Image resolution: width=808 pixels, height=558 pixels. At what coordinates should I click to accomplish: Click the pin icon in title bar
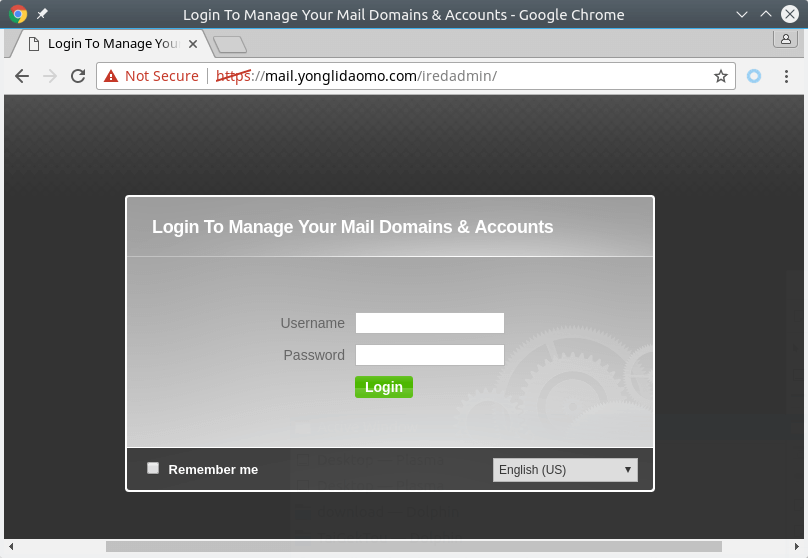click(x=42, y=15)
